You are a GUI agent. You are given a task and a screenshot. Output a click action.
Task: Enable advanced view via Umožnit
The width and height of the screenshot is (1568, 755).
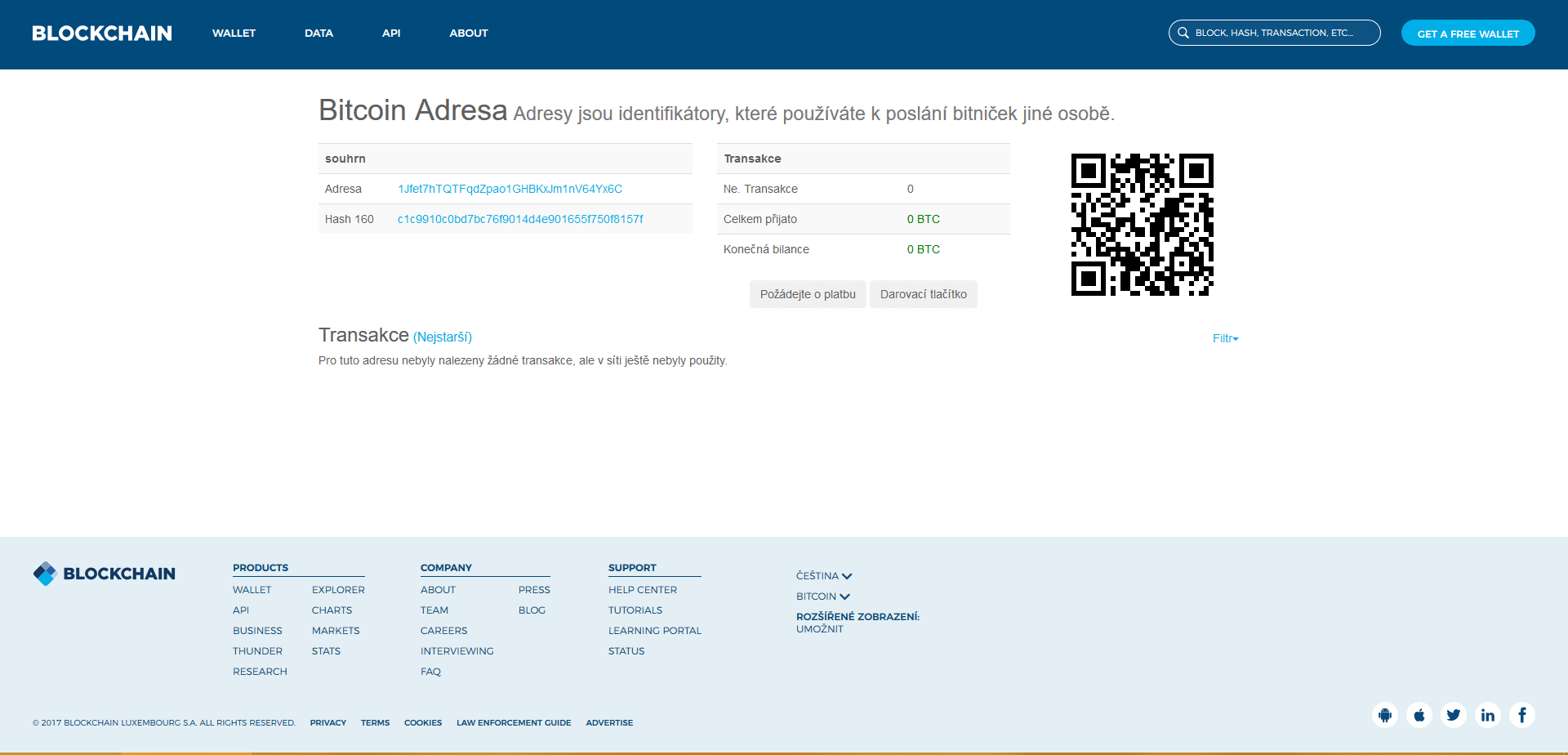820,629
